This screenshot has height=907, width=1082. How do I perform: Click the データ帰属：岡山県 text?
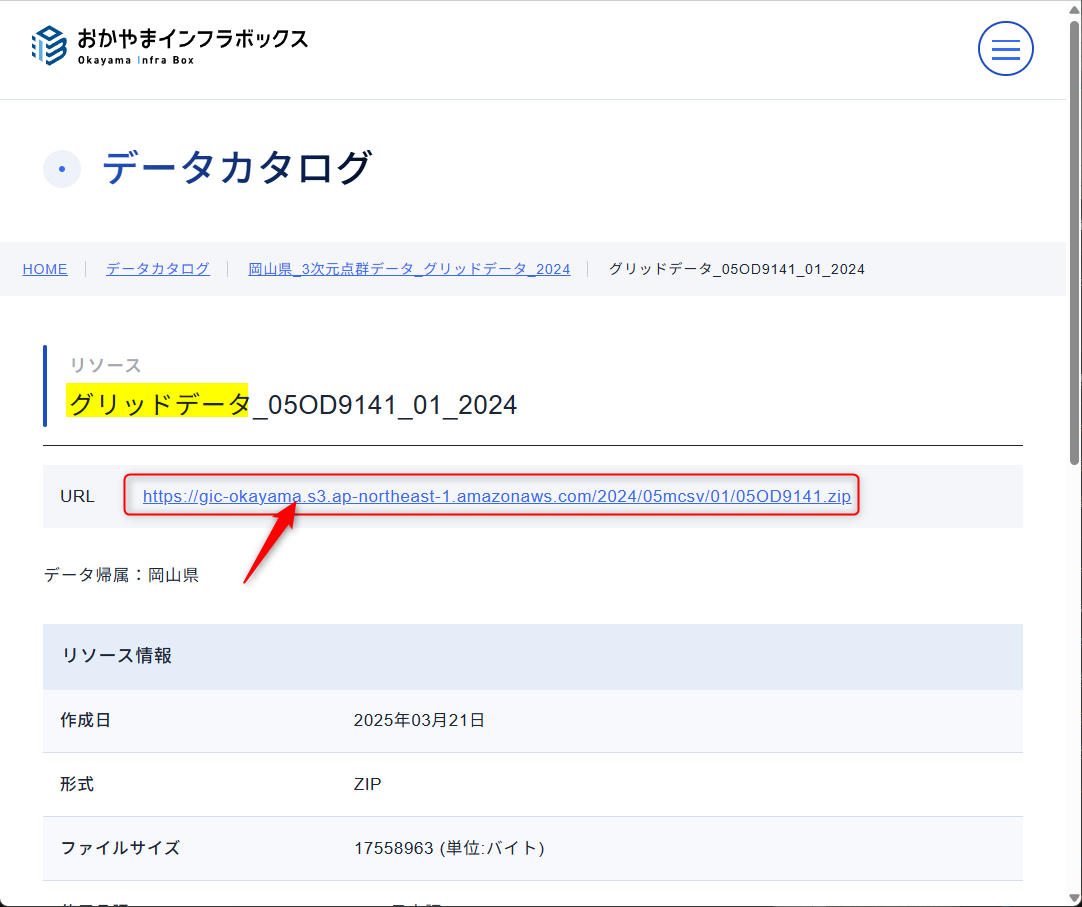121,575
